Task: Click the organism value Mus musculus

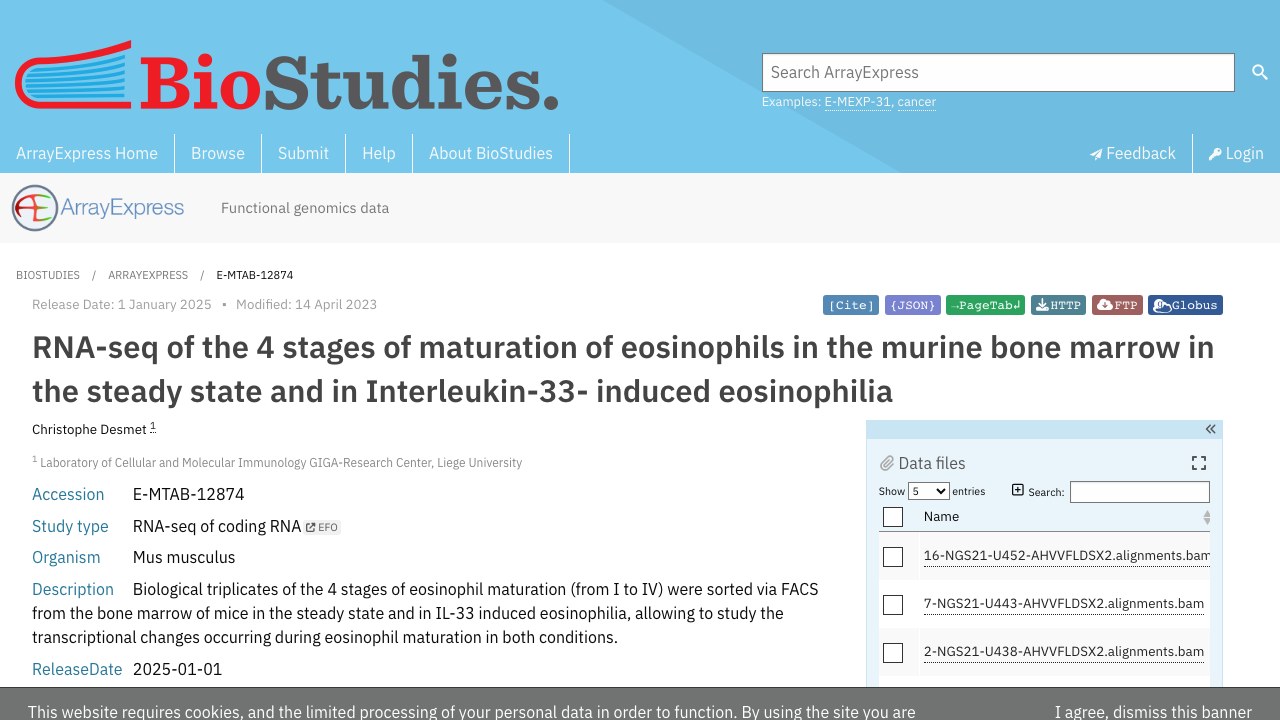Action: click(184, 557)
